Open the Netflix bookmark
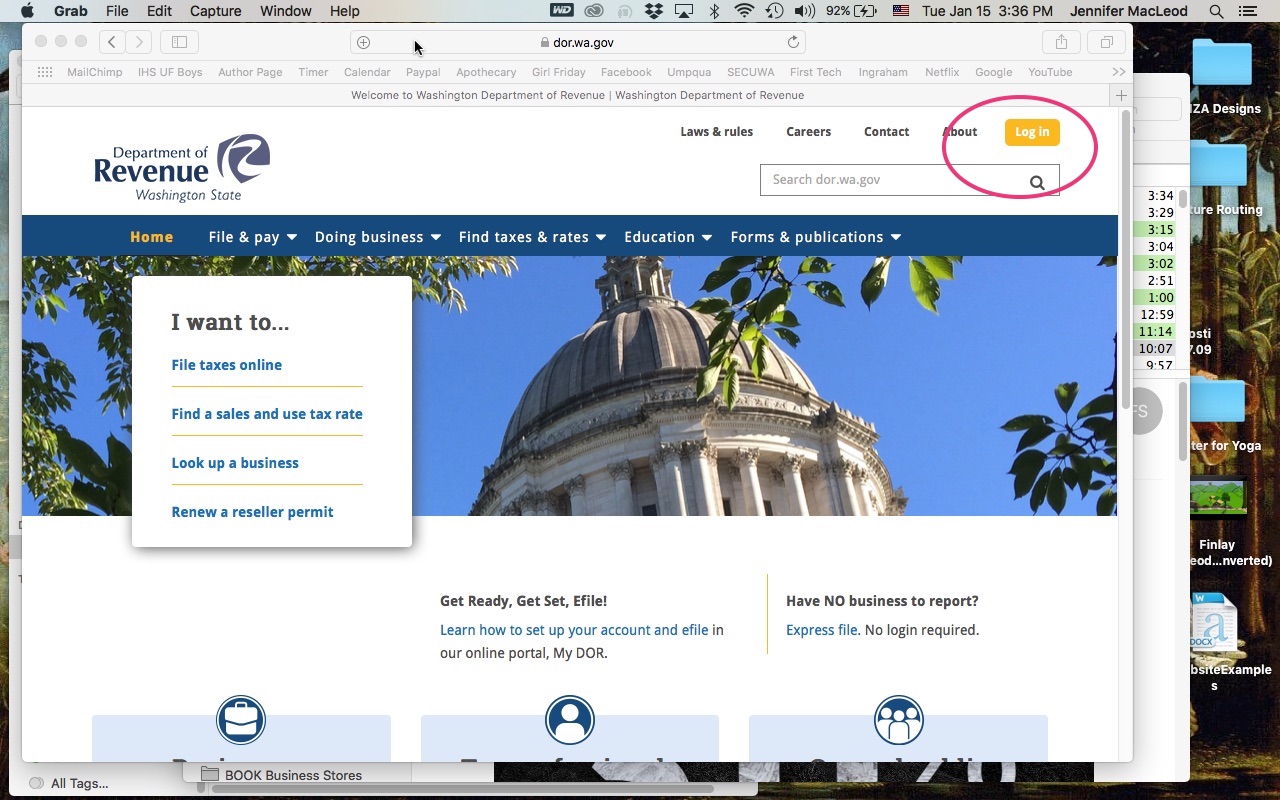 (x=942, y=72)
